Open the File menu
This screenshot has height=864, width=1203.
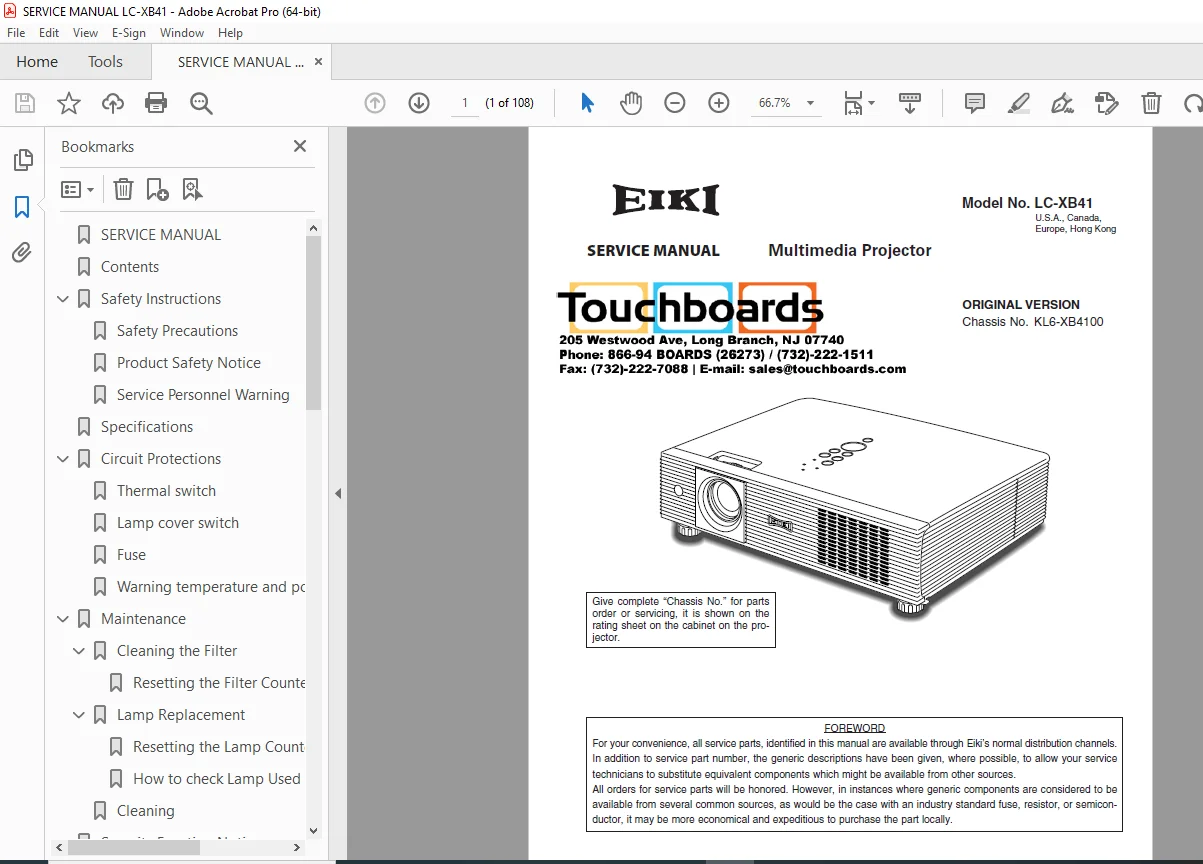[x=16, y=33]
